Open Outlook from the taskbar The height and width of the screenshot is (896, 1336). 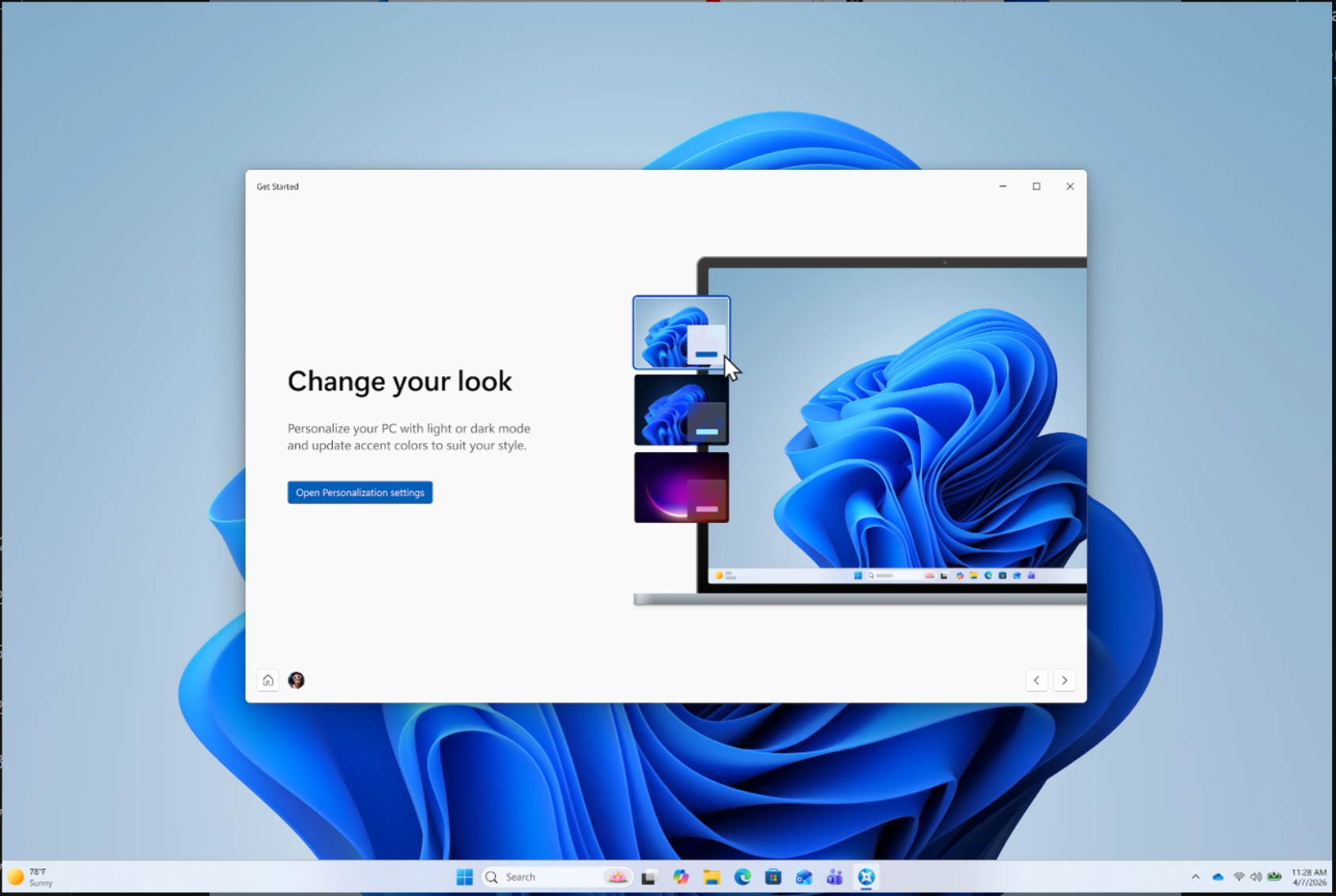(x=804, y=877)
